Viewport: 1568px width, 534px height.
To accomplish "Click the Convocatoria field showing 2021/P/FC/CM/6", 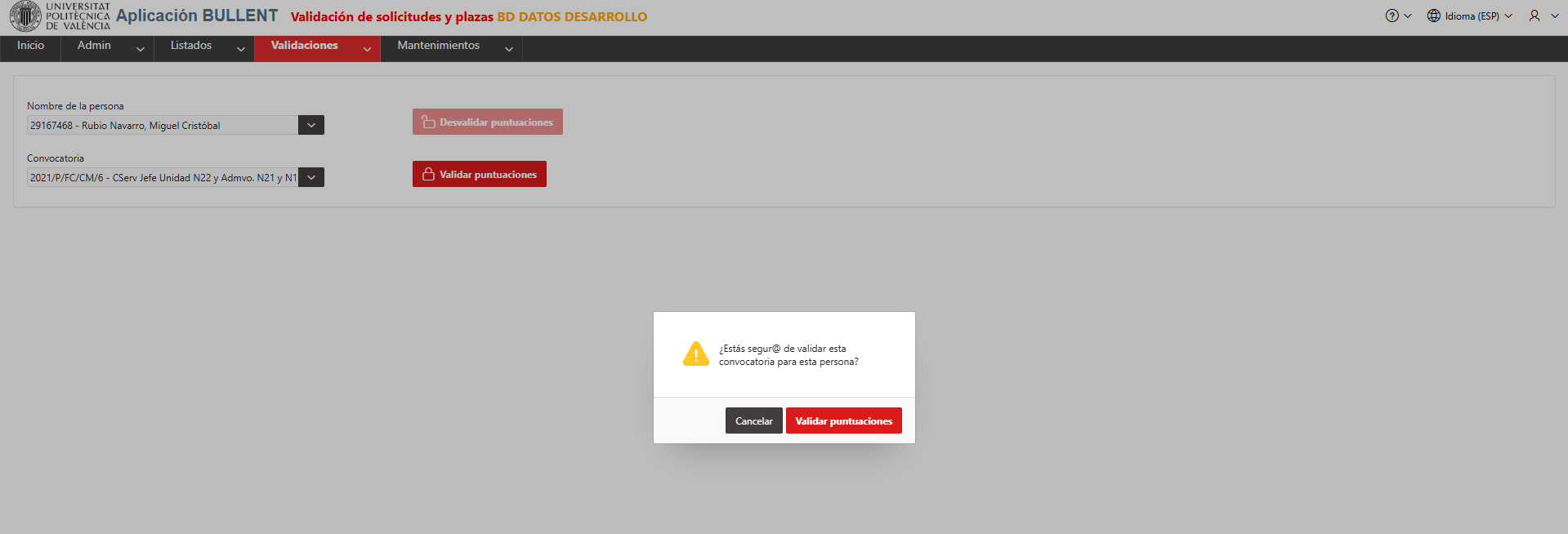I will point(163,177).
